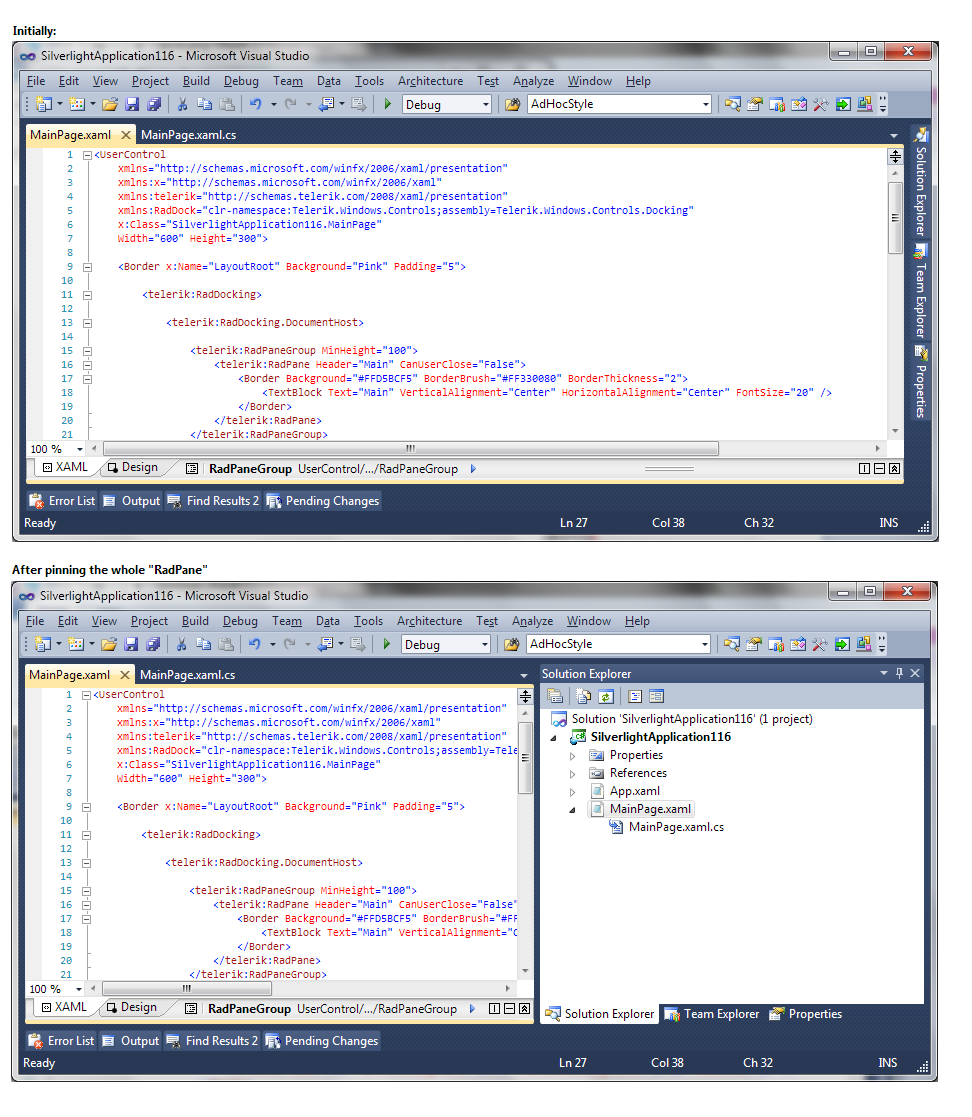Click Solution Explorer's first toolbar icon (Properties)
Image resolution: width=972 pixels, height=1117 pixels.
coord(556,697)
